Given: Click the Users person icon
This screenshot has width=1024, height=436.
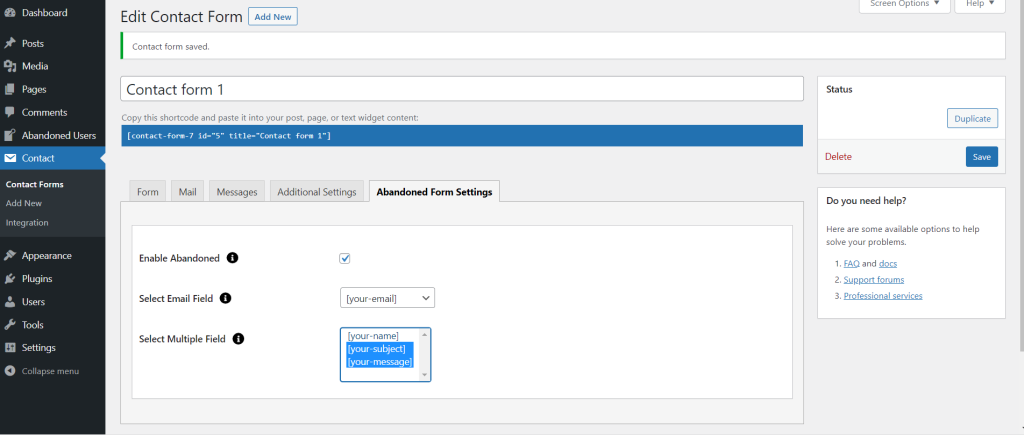Looking at the screenshot, I should [x=10, y=302].
